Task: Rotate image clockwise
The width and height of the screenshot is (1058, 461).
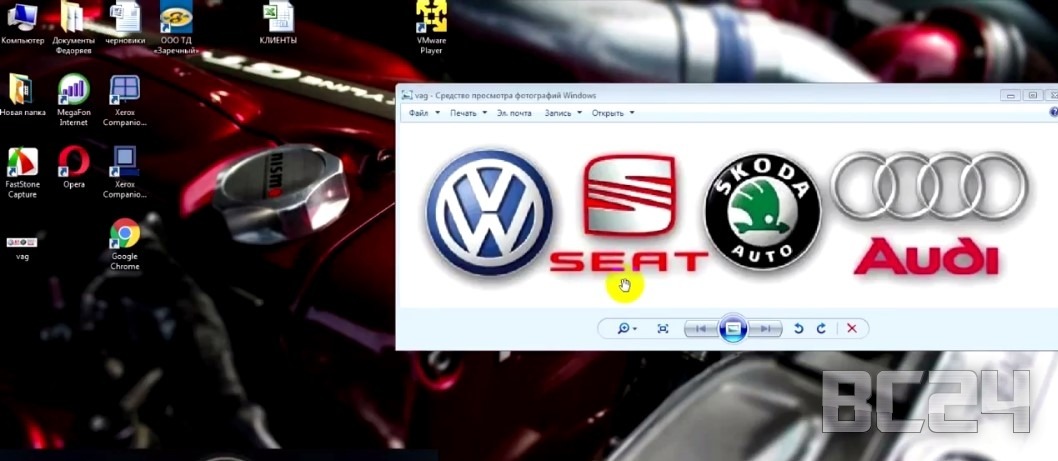Action: [821, 328]
